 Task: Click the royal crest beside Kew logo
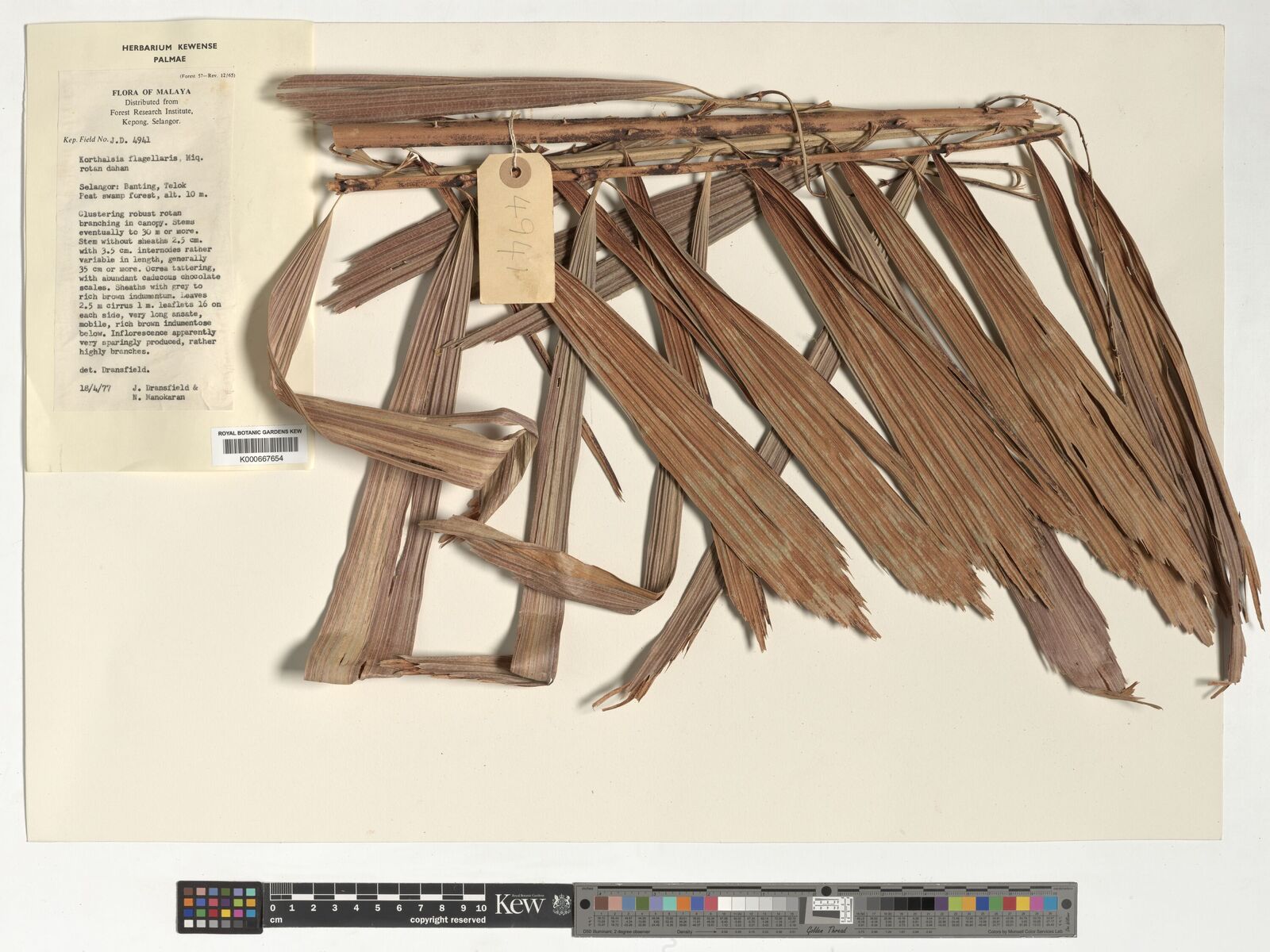(x=560, y=904)
